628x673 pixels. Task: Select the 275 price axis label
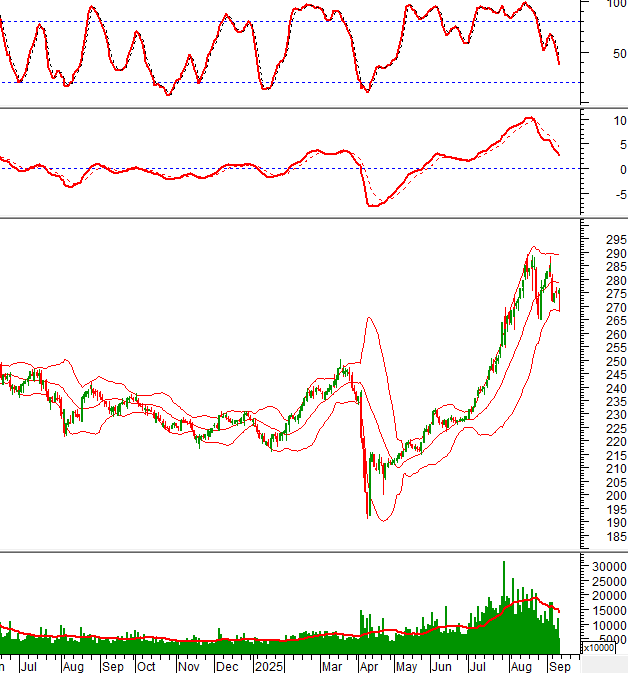coord(616,294)
